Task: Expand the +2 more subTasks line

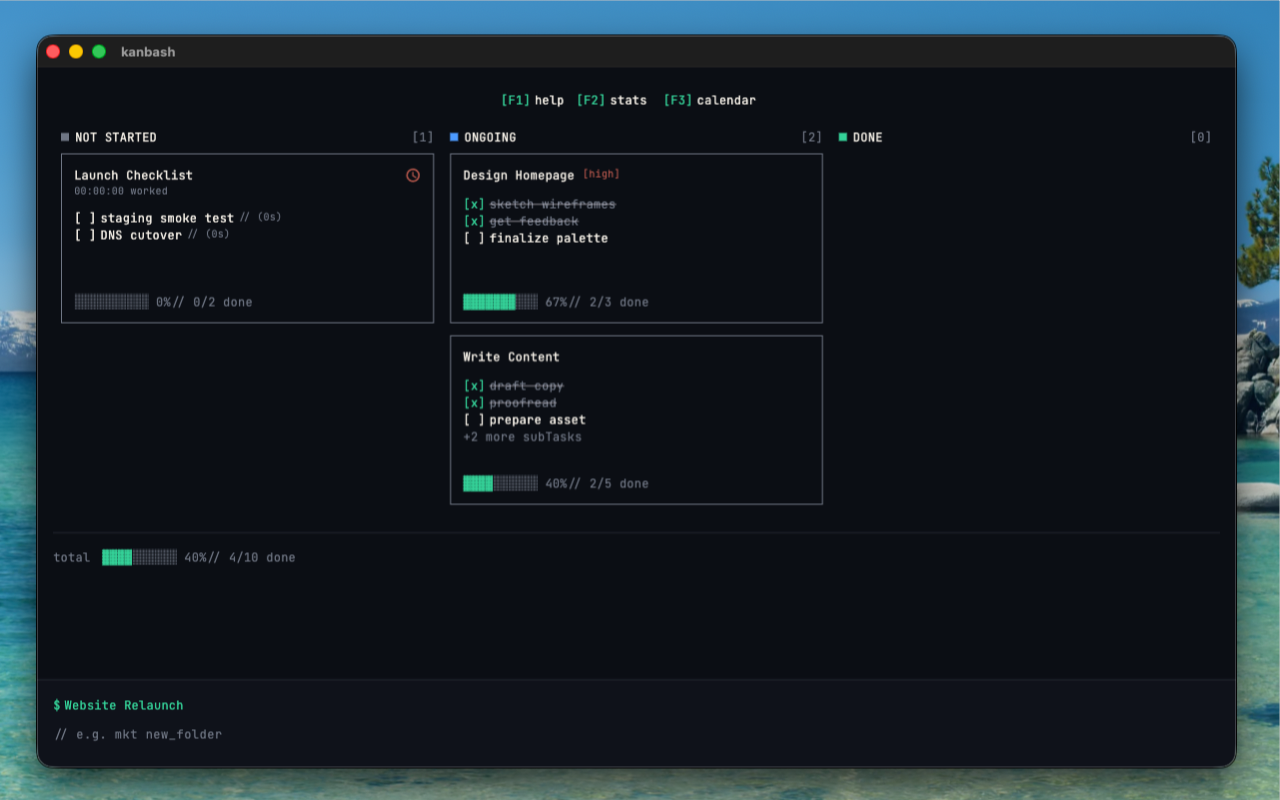Action: (x=522, y=437)
